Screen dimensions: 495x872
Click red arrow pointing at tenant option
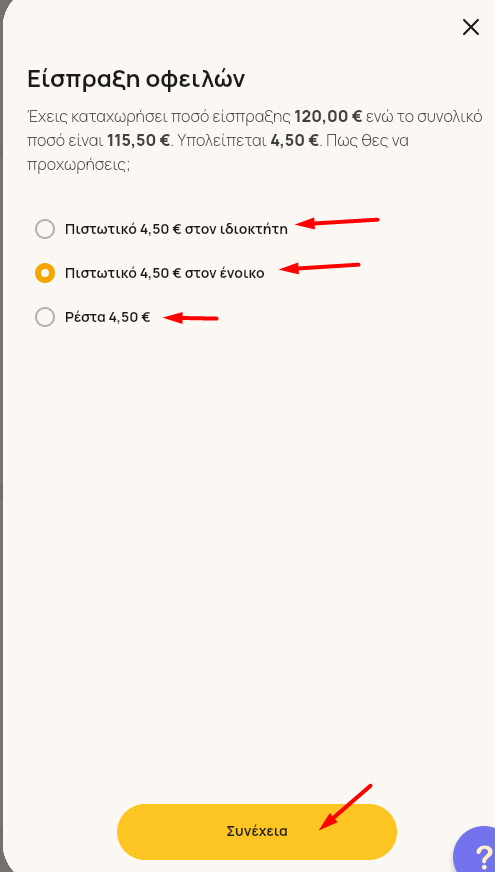[x=320, y=267]
